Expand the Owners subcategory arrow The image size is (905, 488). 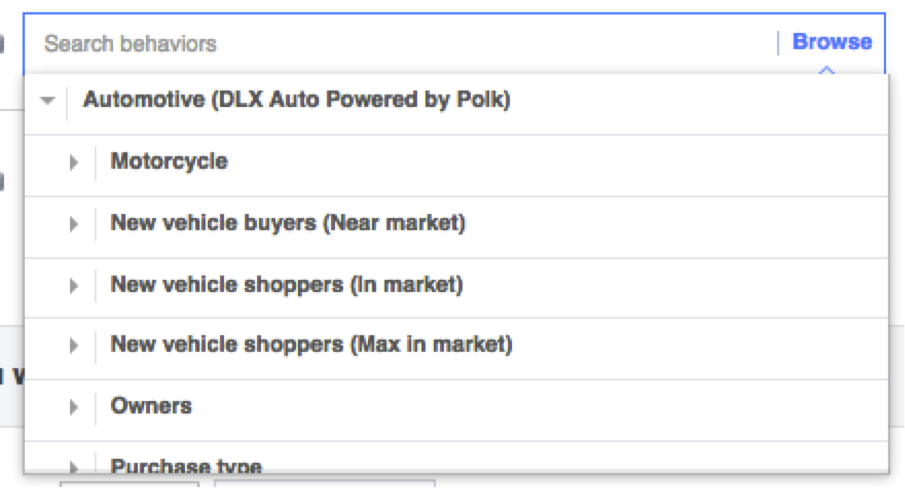[x=73, y=407]
